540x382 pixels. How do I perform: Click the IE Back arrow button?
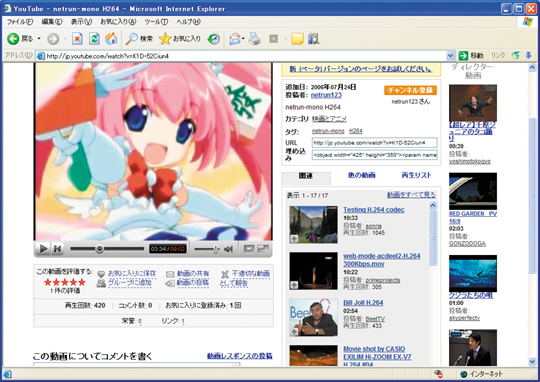click(x=13, y=39)
